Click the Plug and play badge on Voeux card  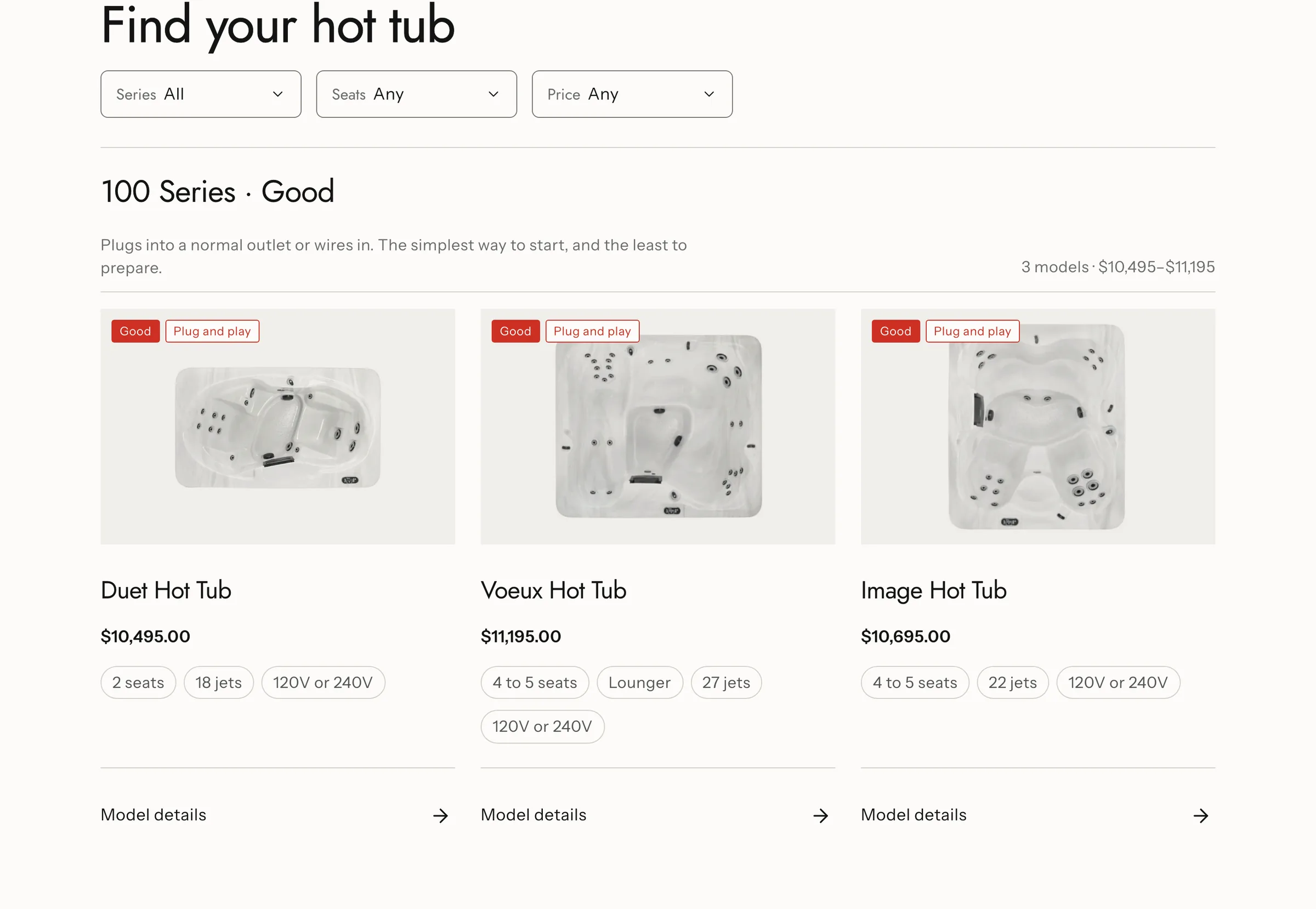[x=592, y=332]
